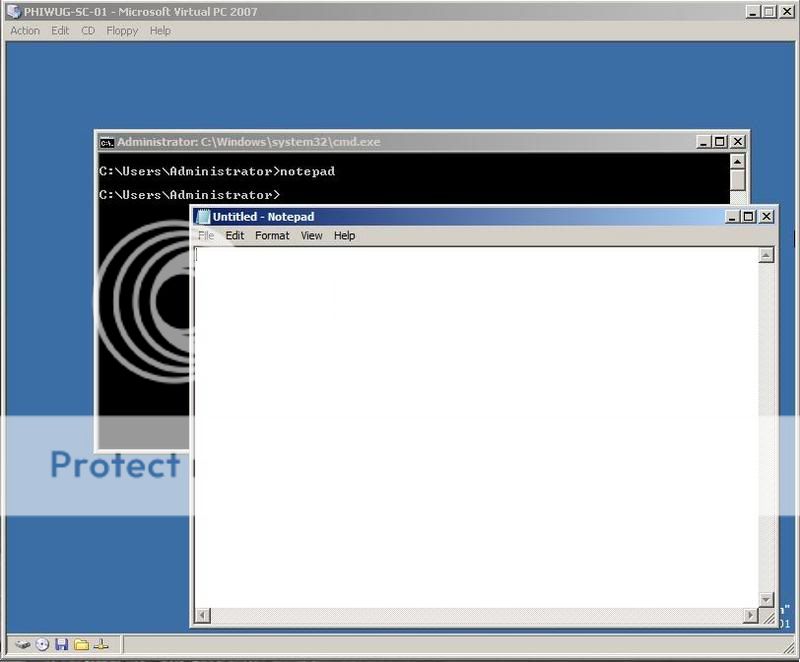
Task: Click the cmd.exe icon in its title bar
Action: tap(105, 141)
